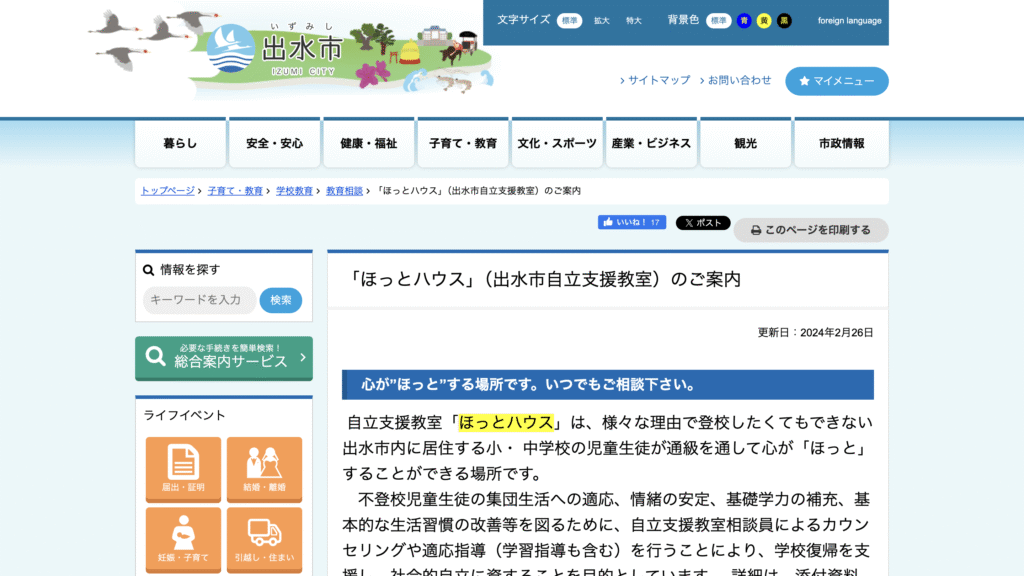
Task: Click the magnifier icon on 総合案内サービス banner
Action: click(153, 357)
